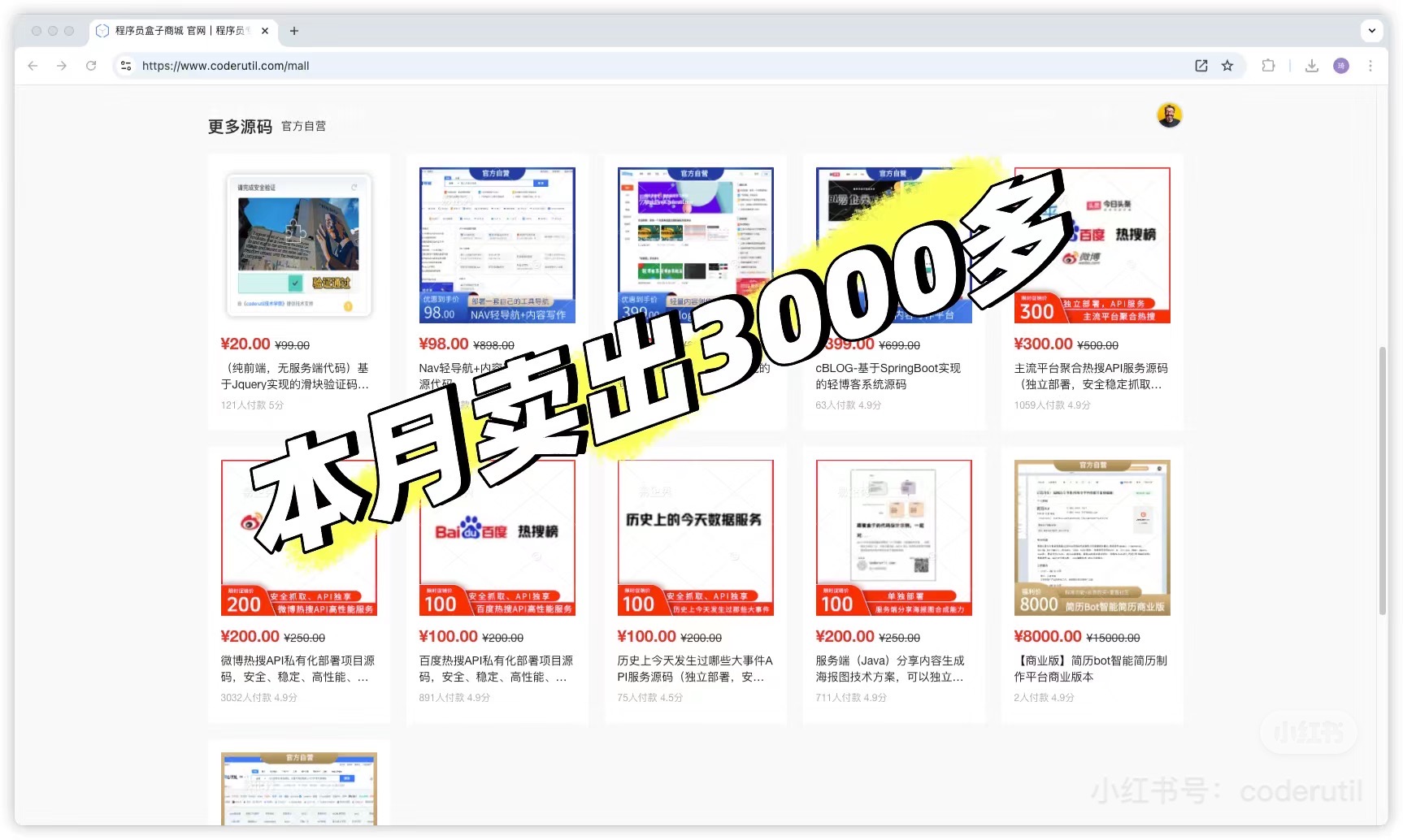The height and width of the screenshot is (840, 1403).
Task: Go back to the previous page
Action: (x=33, y=66)
